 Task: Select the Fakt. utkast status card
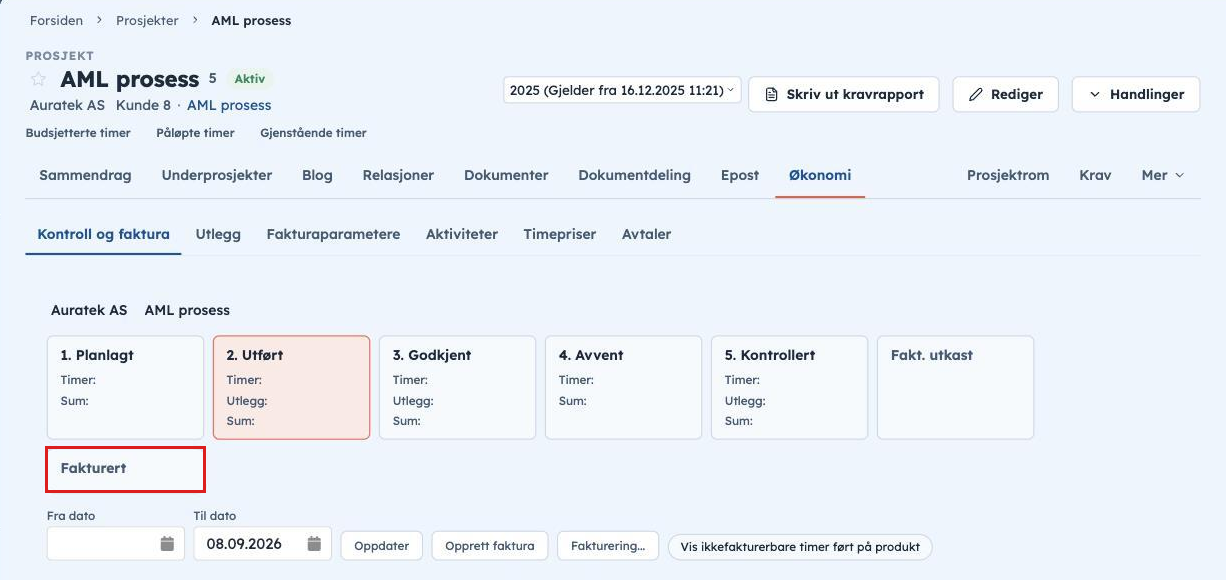tap(955, 387)
